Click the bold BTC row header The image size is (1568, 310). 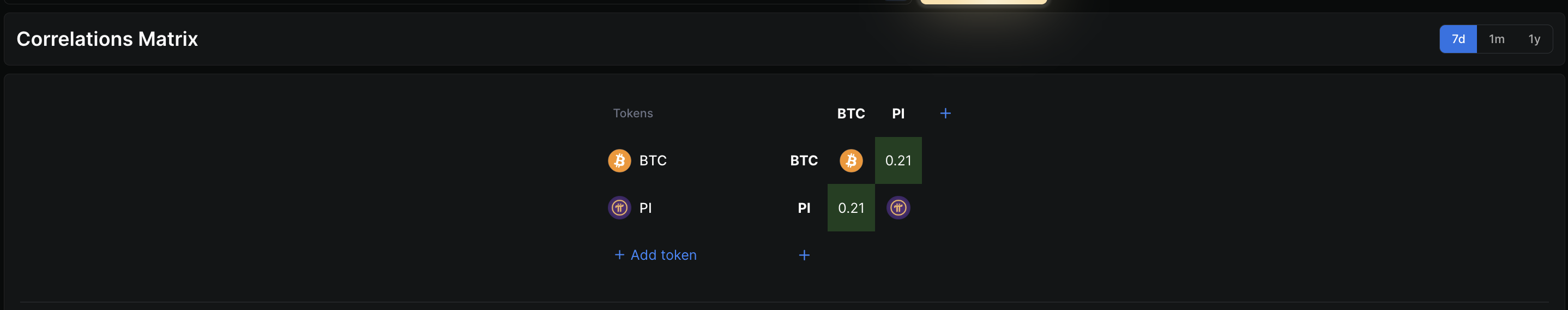tap(804, 161)
